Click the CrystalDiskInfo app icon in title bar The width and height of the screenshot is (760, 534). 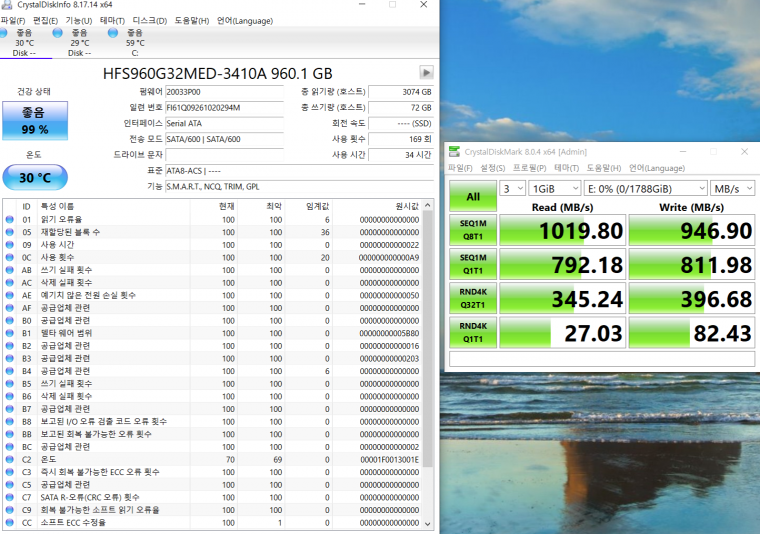7,4
